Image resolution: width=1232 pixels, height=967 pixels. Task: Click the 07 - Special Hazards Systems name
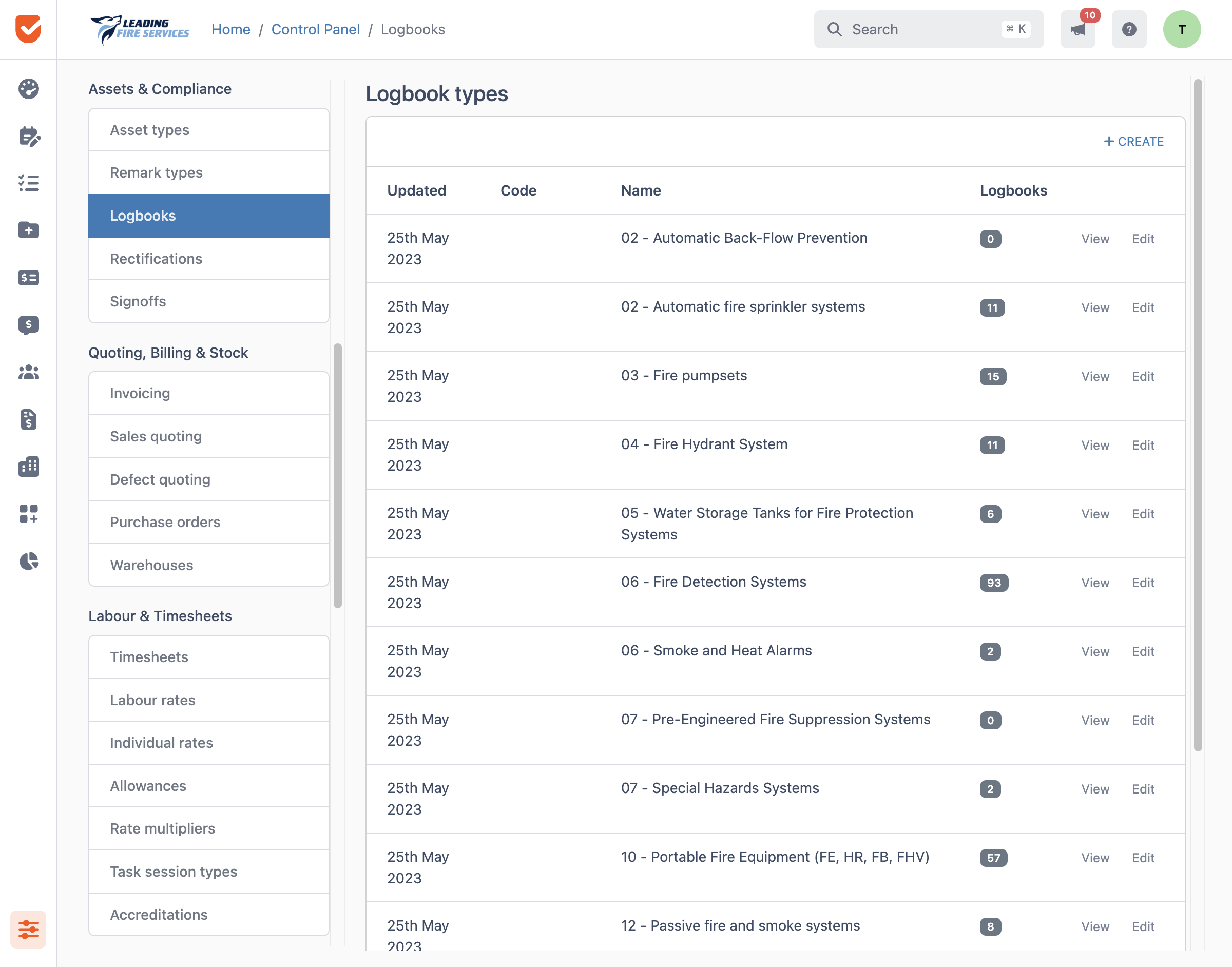tap(720, 788)
